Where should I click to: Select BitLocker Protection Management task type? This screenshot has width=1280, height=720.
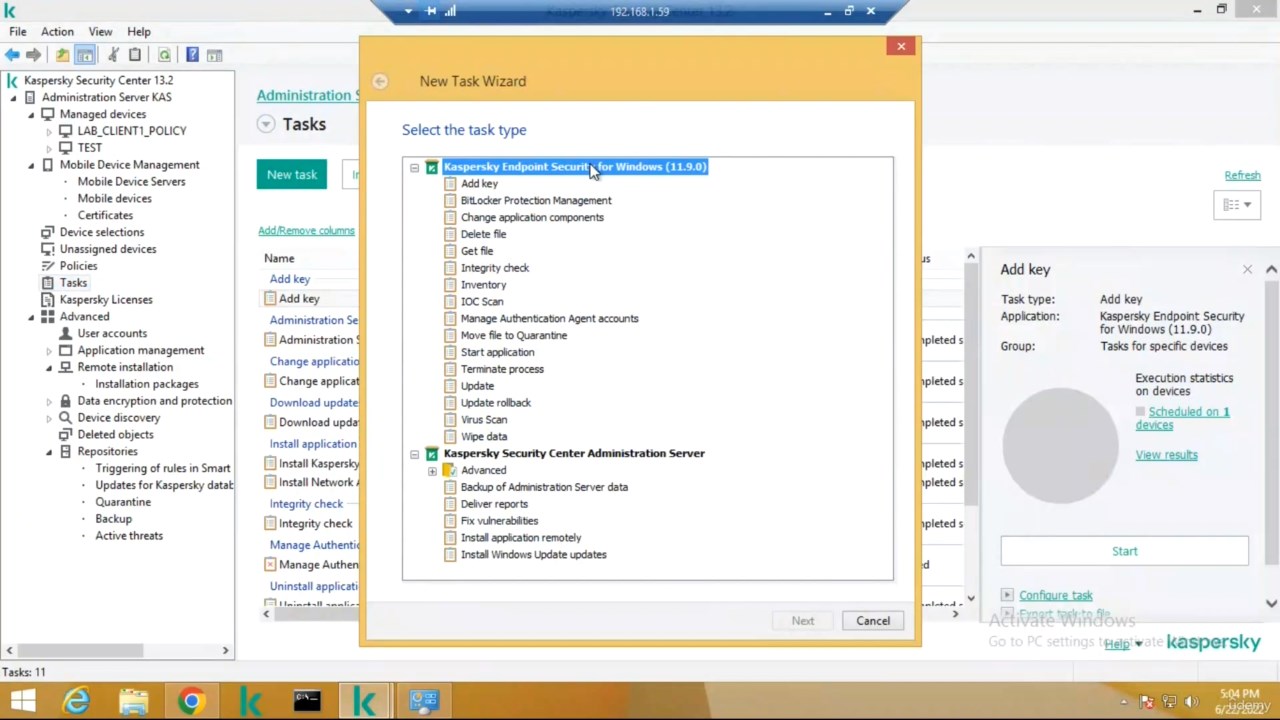[536, 201]
